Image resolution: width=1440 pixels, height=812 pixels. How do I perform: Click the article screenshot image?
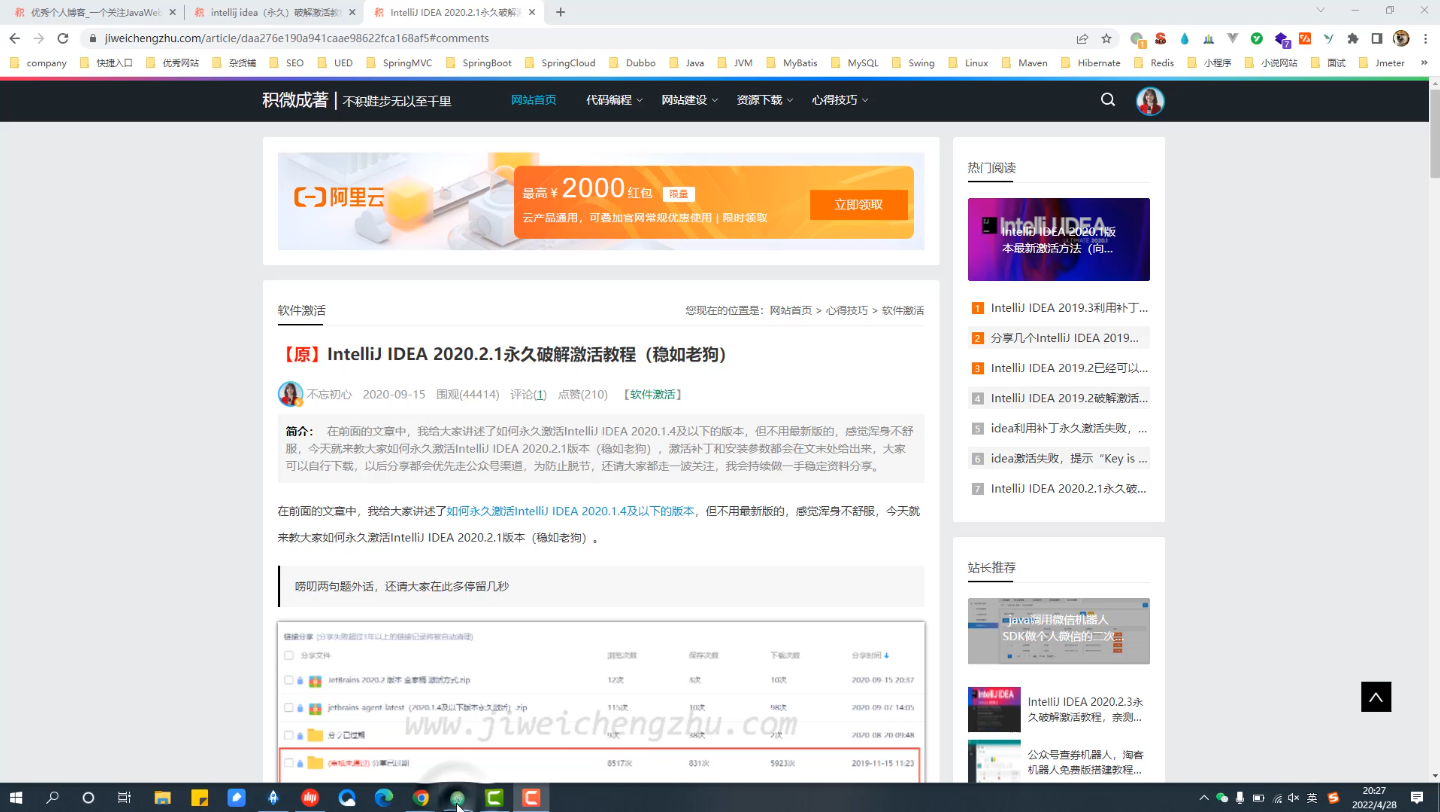tap(601, 702)
